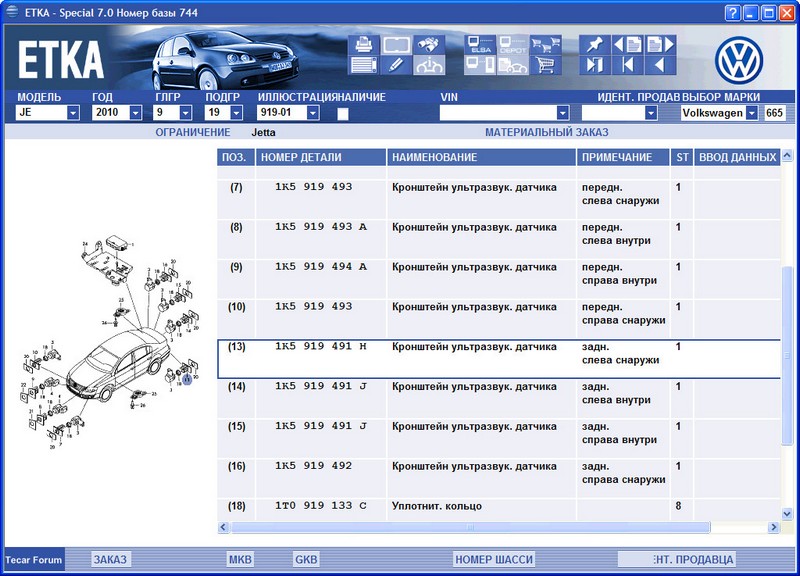Expand the МОДЕЛЬ dropdown showing JE
This screenshot has width=800, height=576.
pyautogui.click(x=73, y=113)
